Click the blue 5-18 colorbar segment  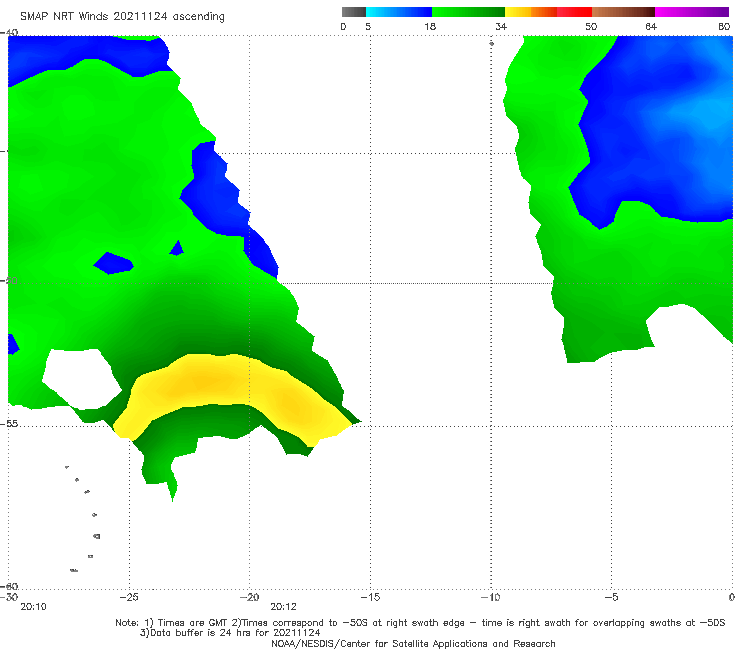399,12
